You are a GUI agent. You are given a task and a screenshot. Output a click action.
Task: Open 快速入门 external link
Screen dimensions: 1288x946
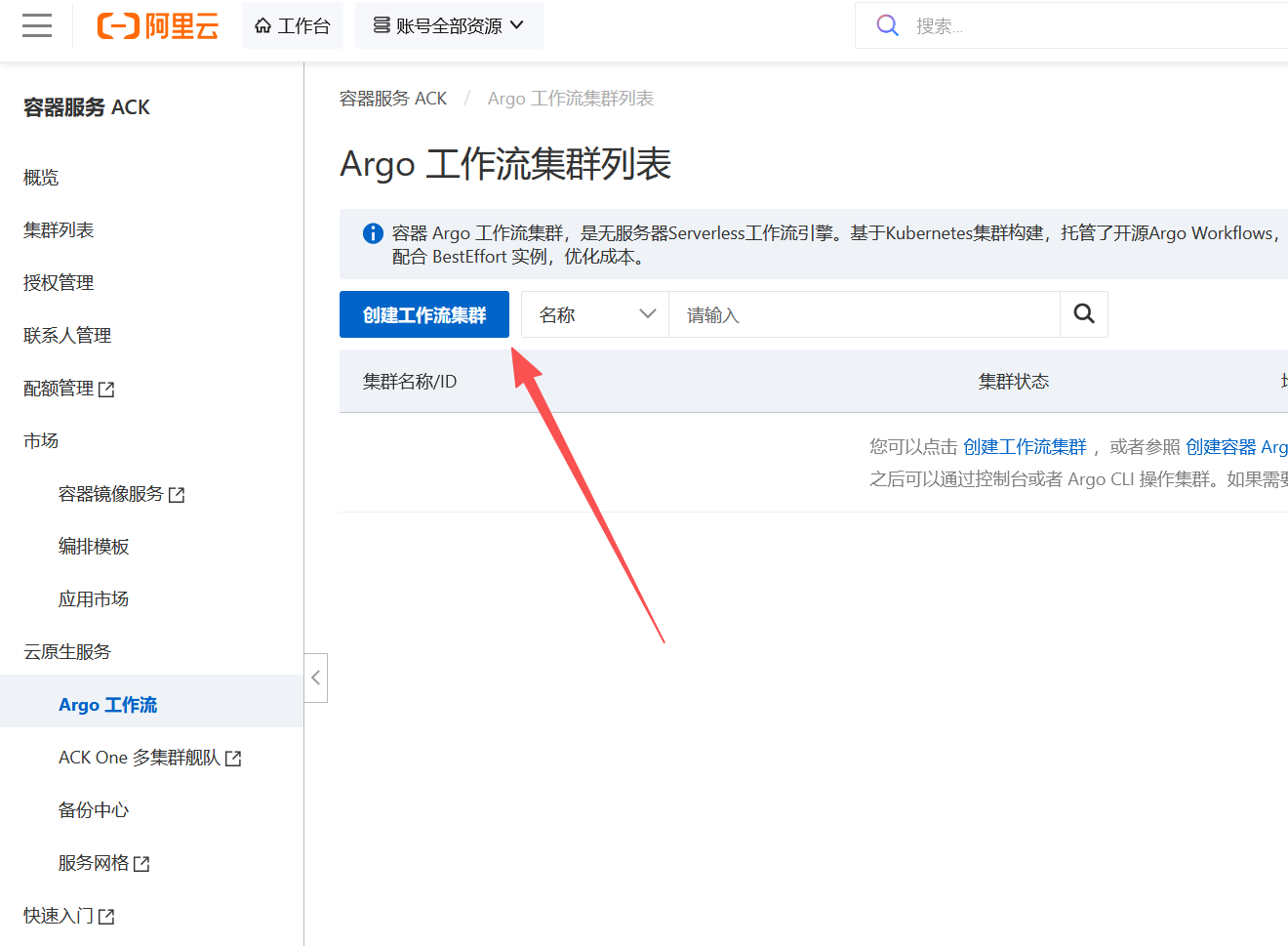(x=69, y=916)
